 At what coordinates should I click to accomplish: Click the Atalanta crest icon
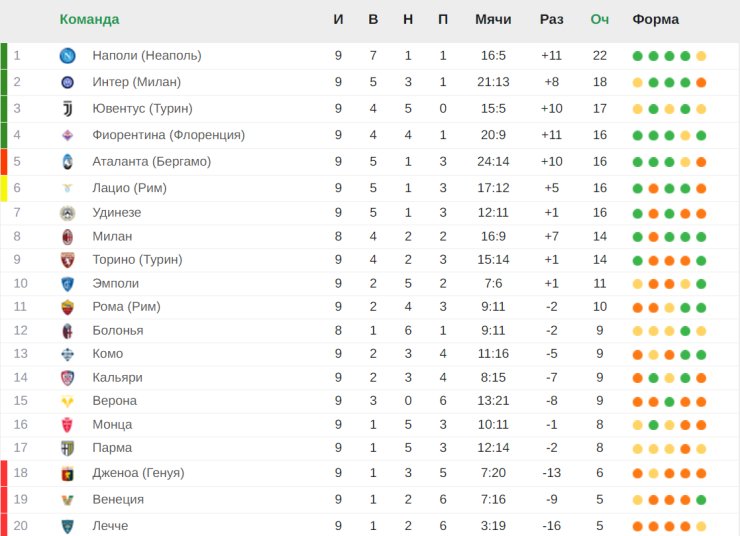coord(67,162)
